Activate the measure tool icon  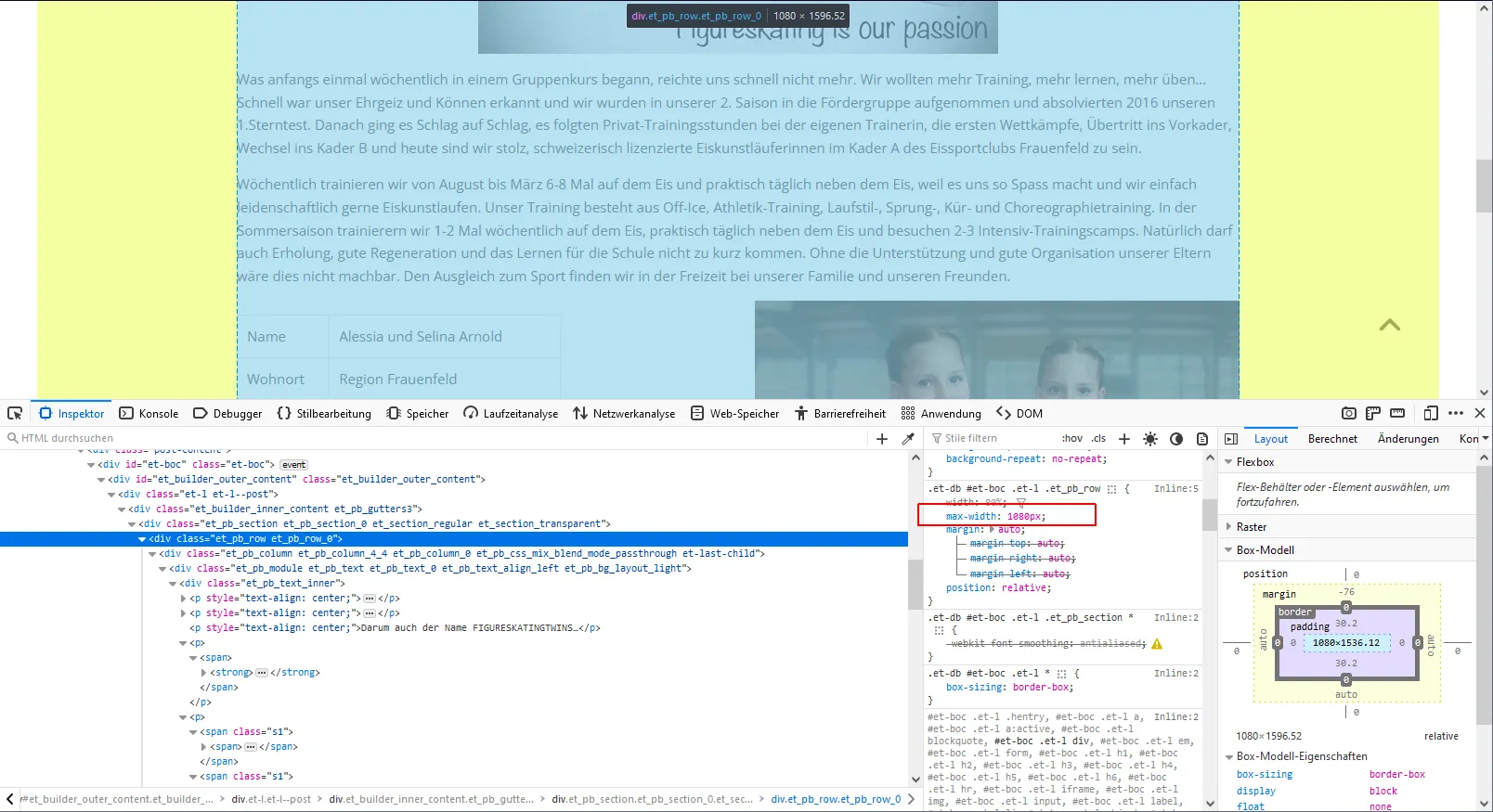tap(1397, 413)
